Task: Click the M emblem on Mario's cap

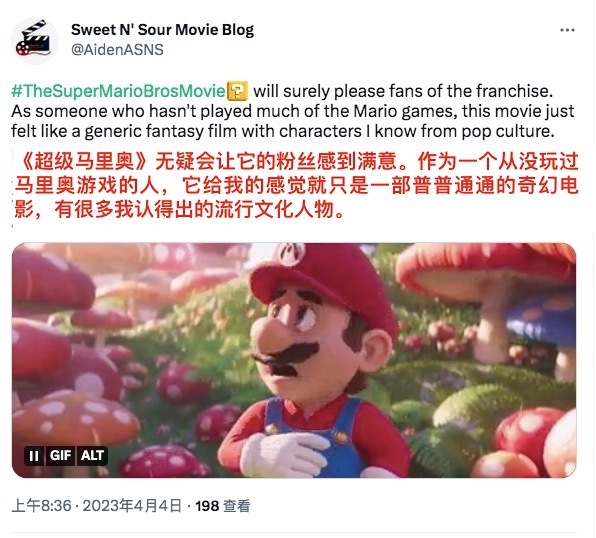Action: click(291, 253)
